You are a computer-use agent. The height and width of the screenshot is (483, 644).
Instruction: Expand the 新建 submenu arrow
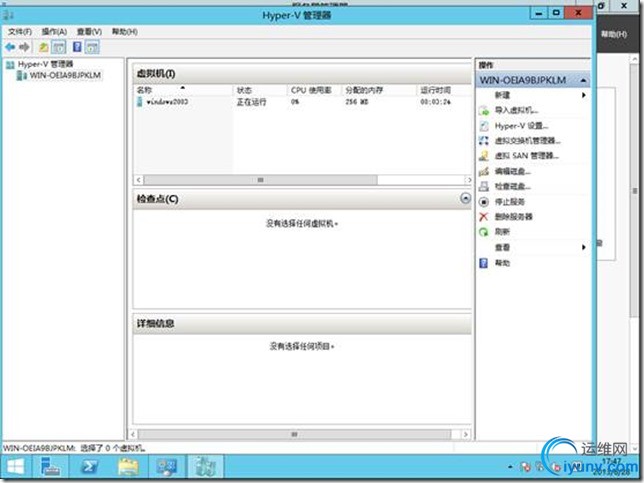(583, 95)
